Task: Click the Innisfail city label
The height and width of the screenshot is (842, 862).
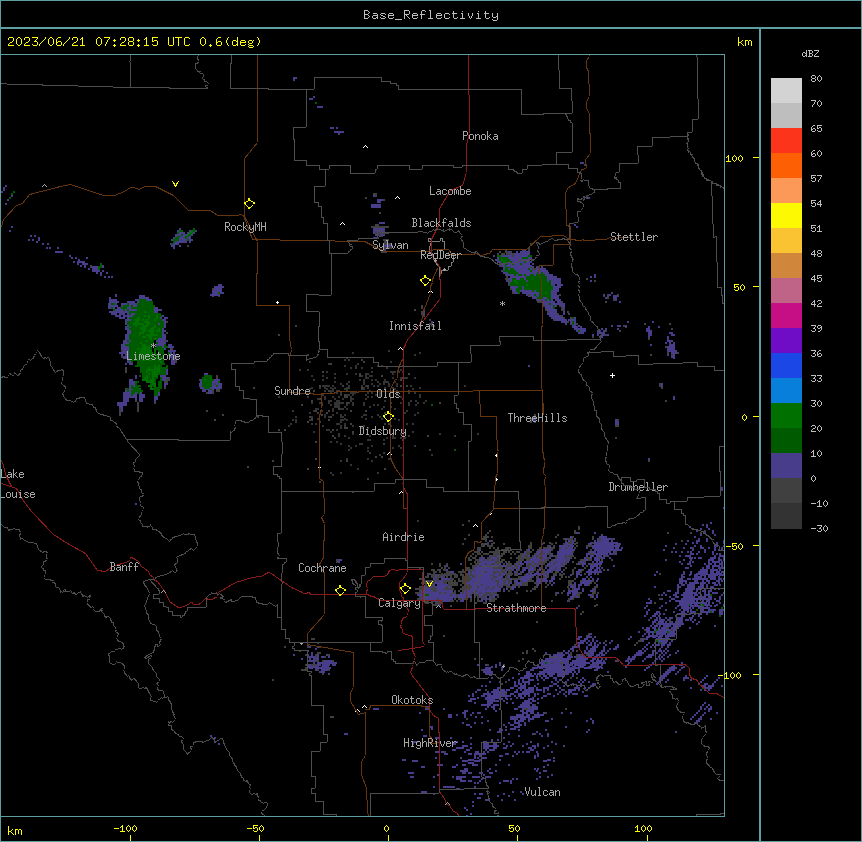Action: pos(415,326)
